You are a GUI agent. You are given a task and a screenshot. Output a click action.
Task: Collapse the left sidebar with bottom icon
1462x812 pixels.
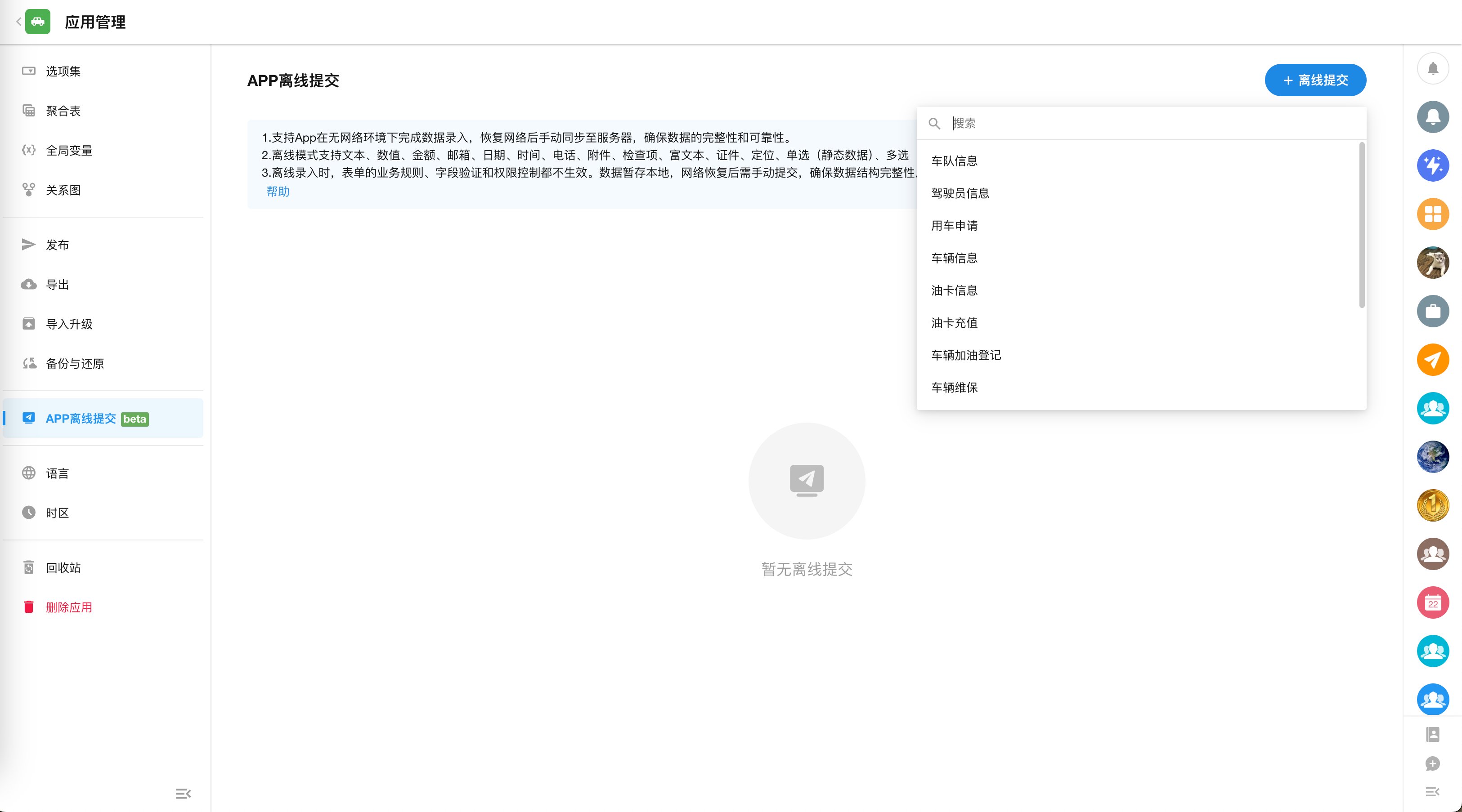pos(183,794)
